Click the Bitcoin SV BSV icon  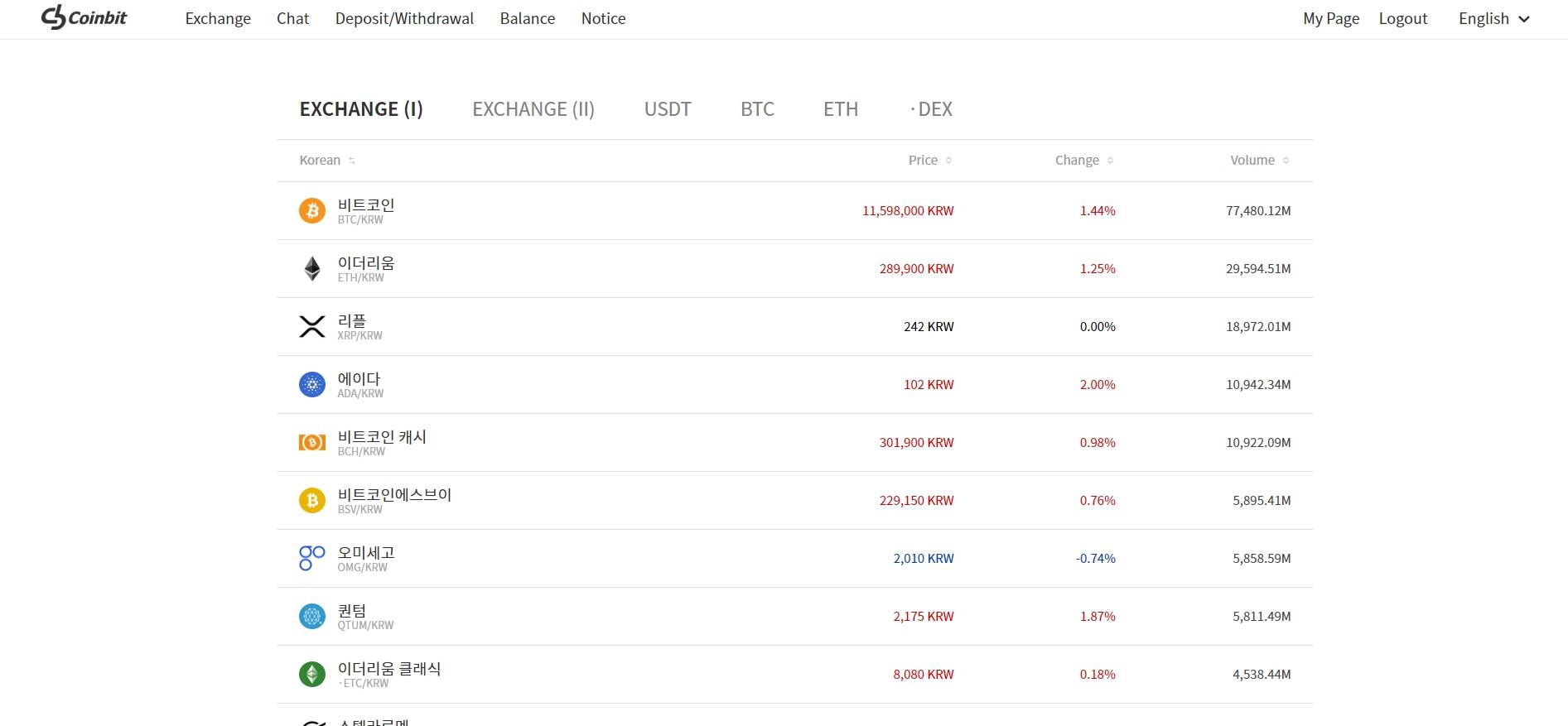coord(312,501)
